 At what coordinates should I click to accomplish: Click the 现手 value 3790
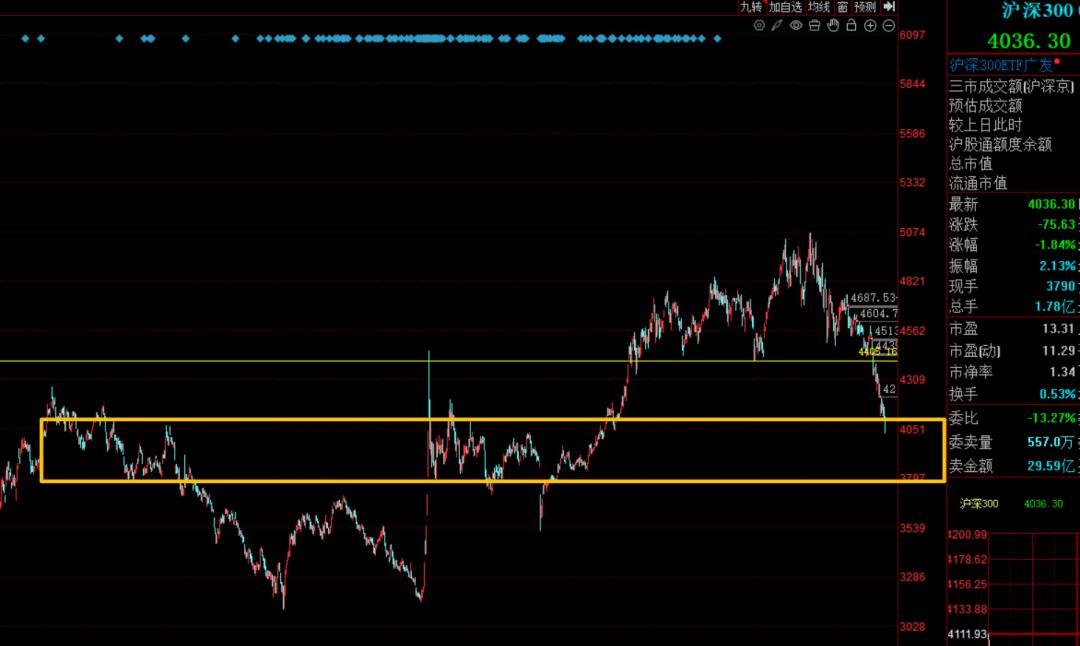pos(1061,286)
